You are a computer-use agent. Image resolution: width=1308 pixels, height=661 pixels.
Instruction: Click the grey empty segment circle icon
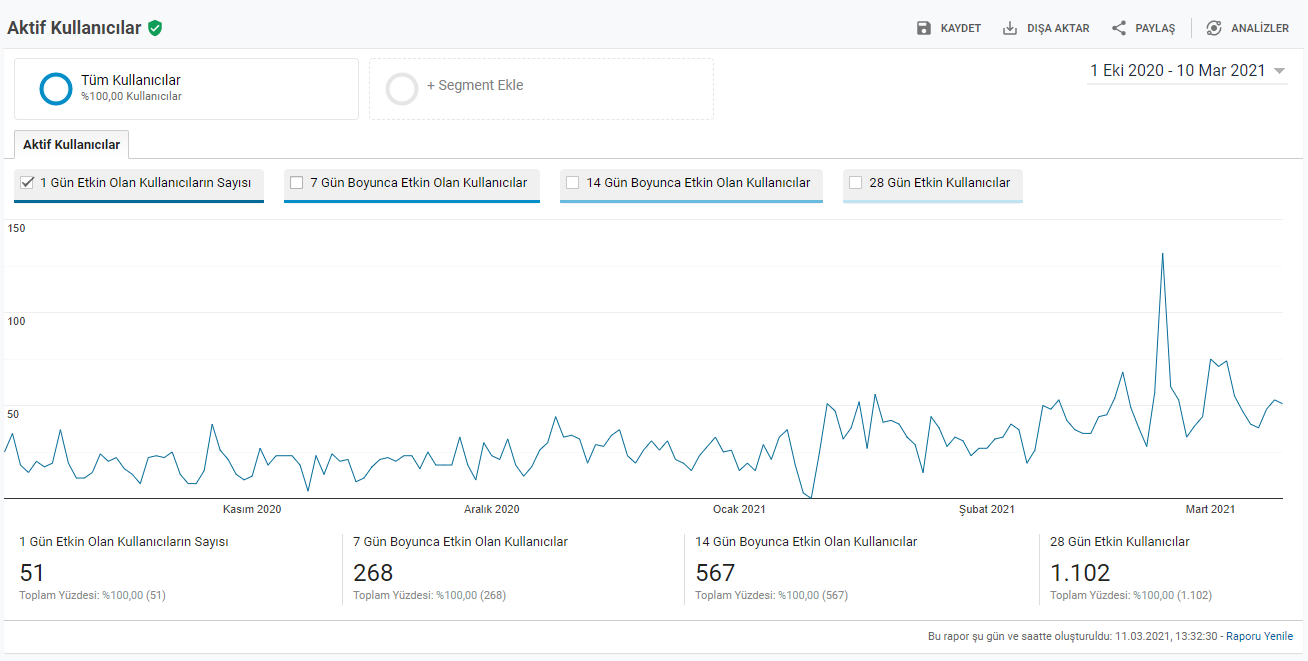click(402, 89)
